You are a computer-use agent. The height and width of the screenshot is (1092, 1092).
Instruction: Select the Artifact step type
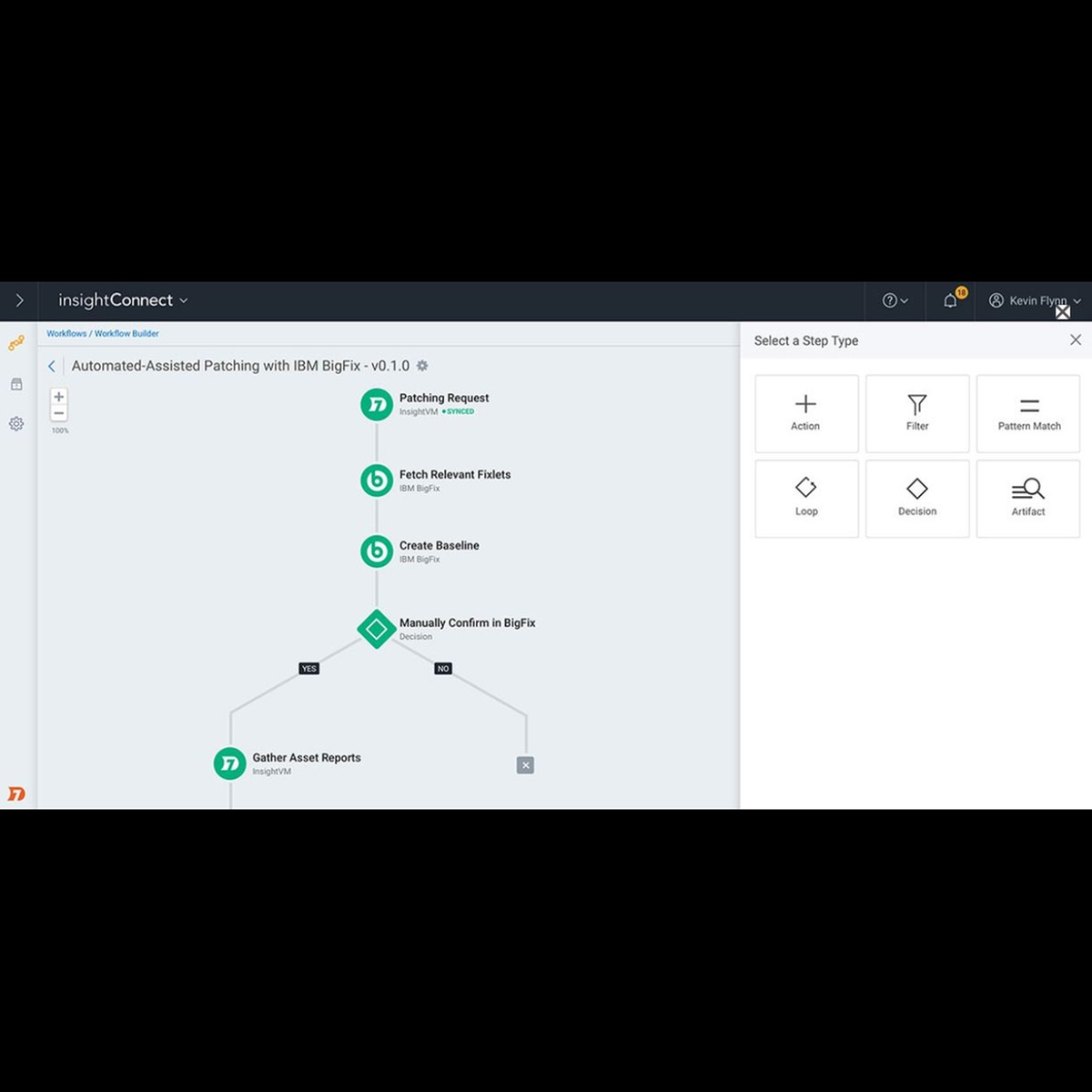click(x=1027, y=499)
